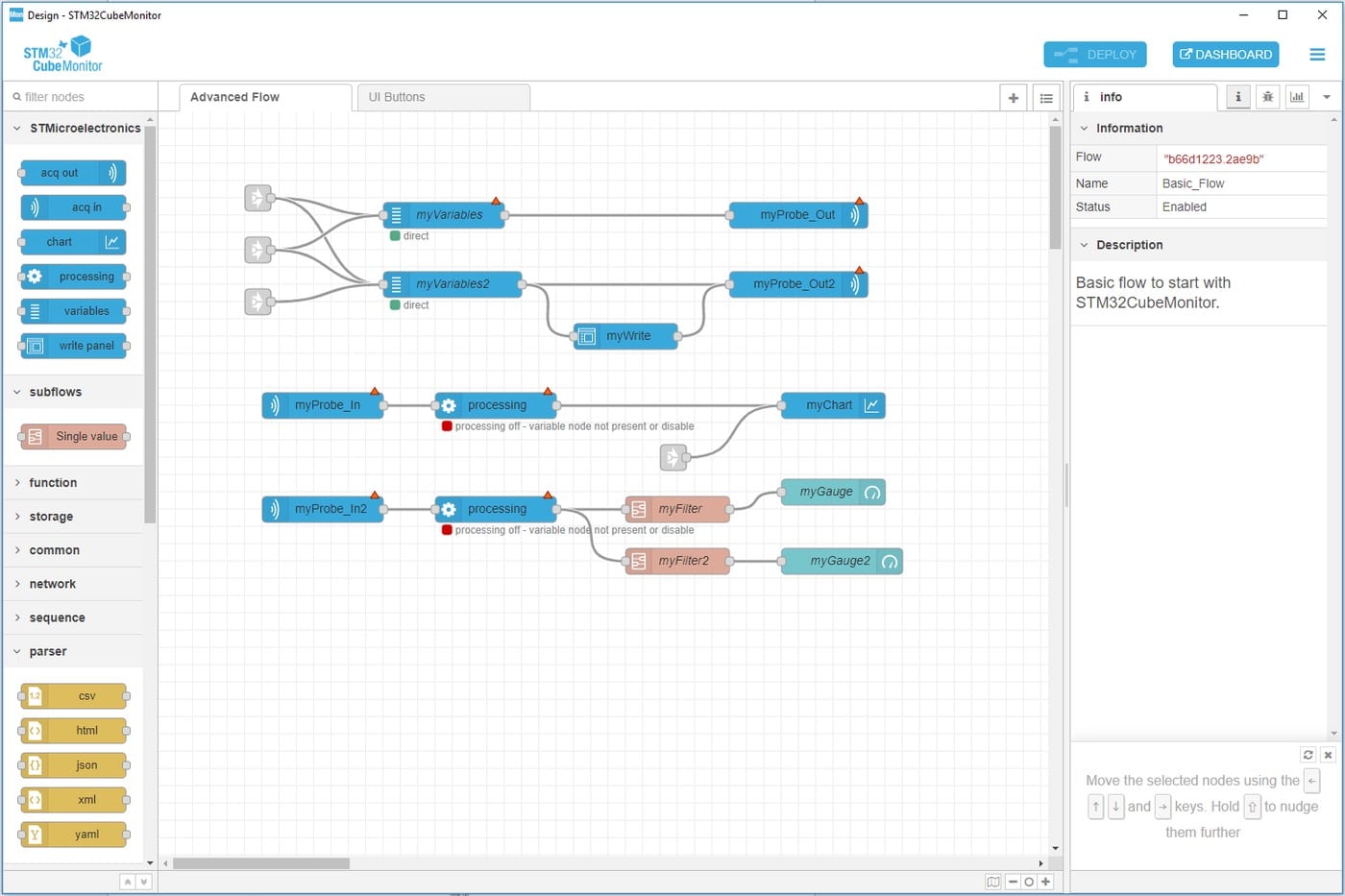Expand the function palette category
The width and height of the screenshot is (1345, 896).
(x=53, y=483)
